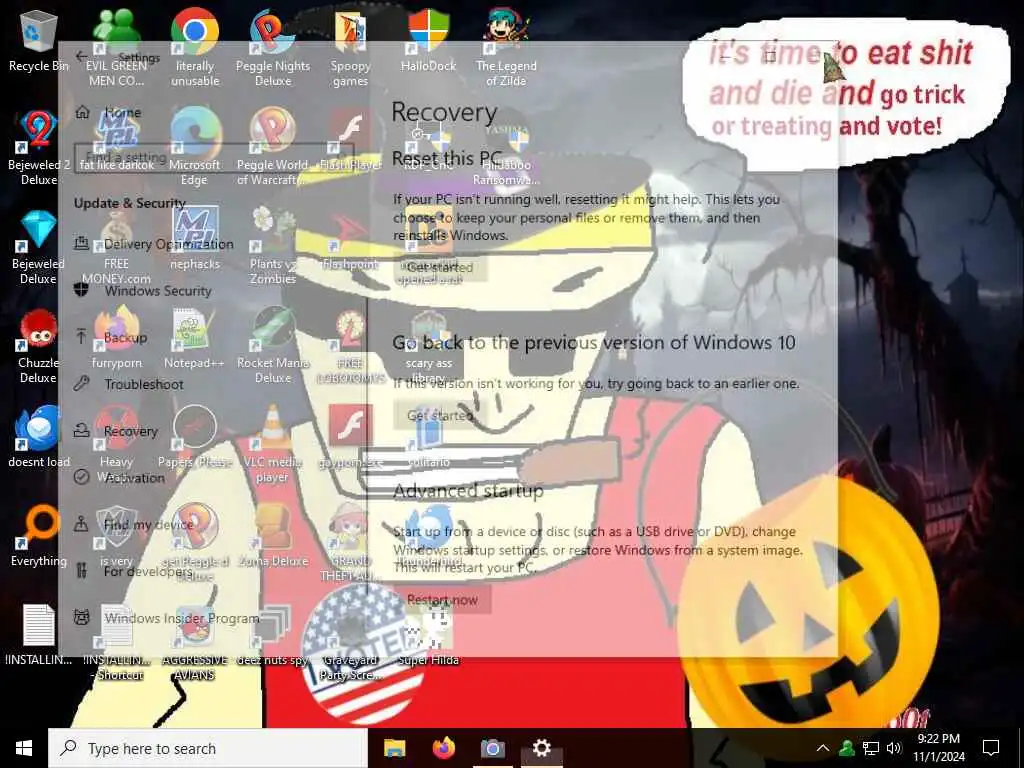
Task: Open 'deez nuts spy' desktop shortcut
Action: [273, 635]
